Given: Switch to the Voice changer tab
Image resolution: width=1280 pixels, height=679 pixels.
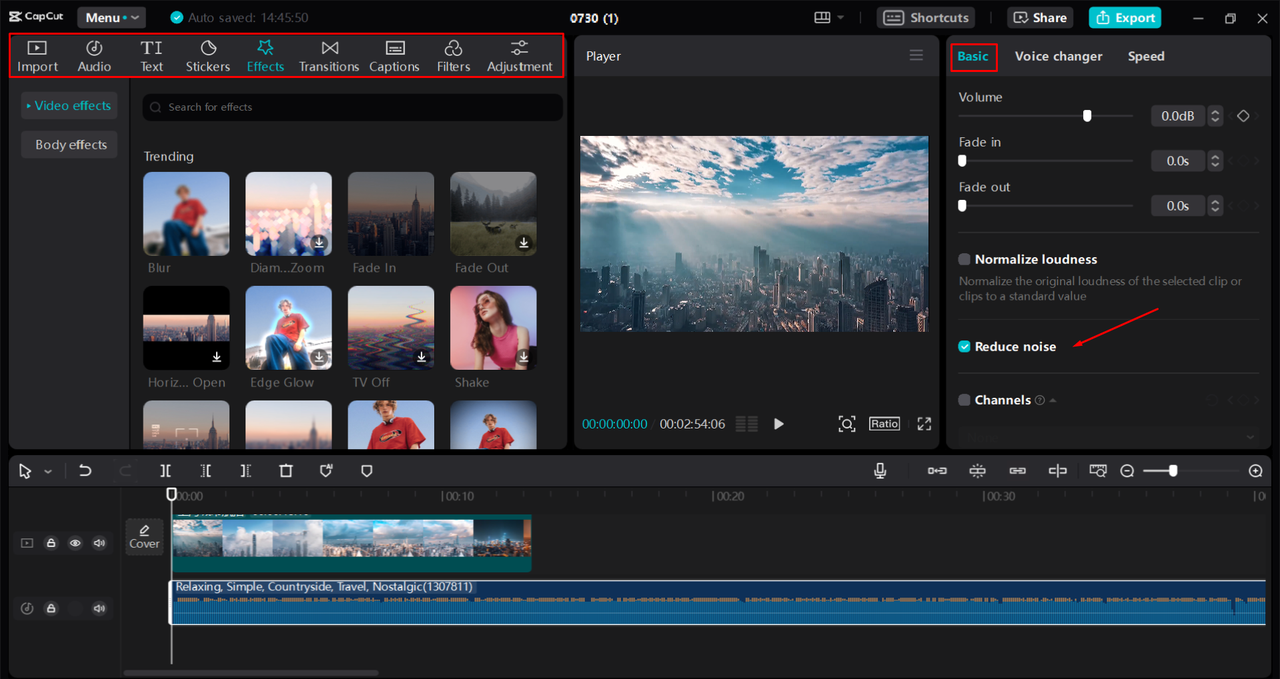Looking at the screenshot, I should pos(1058,56).
